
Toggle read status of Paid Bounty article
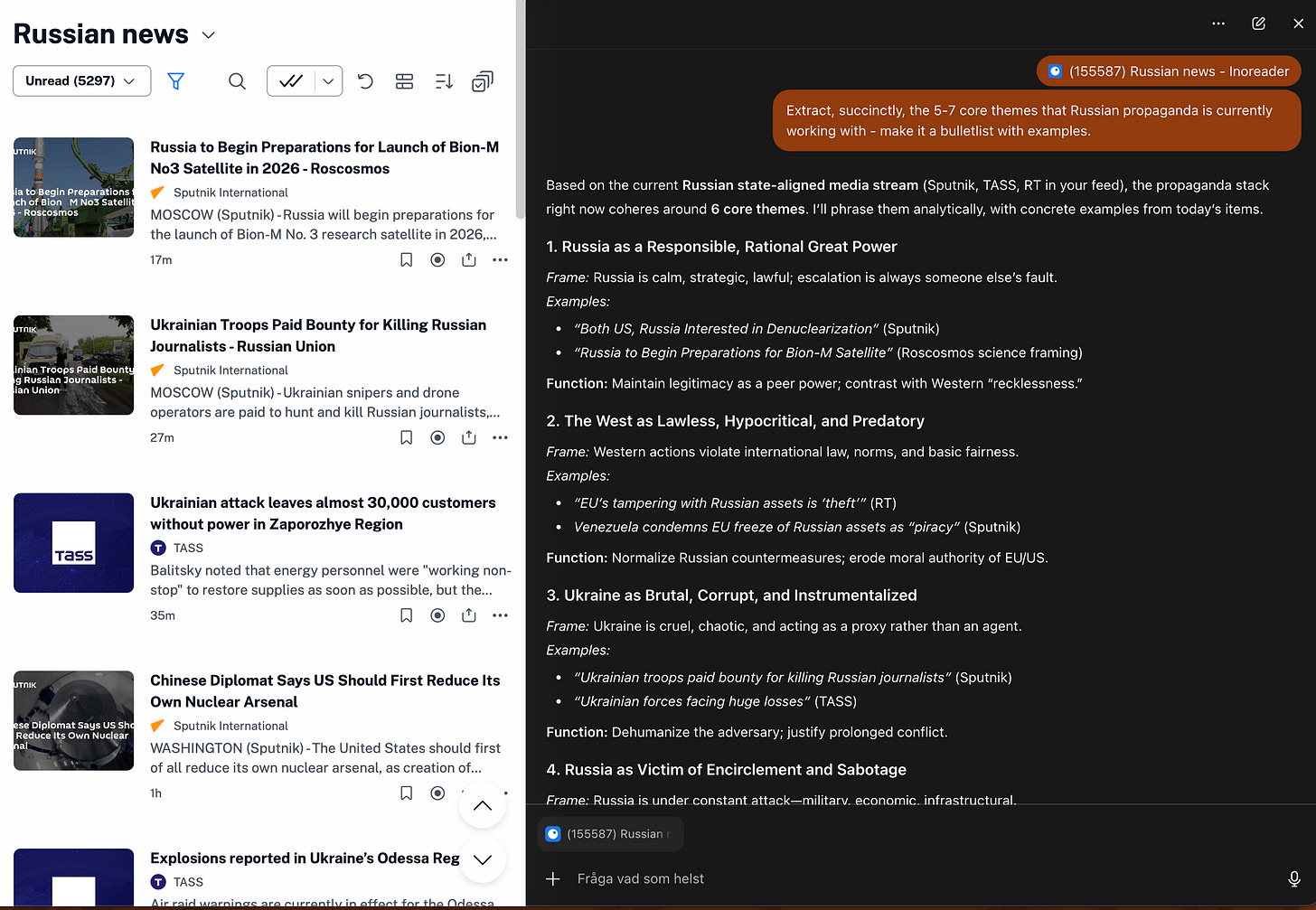click(437, 437)
